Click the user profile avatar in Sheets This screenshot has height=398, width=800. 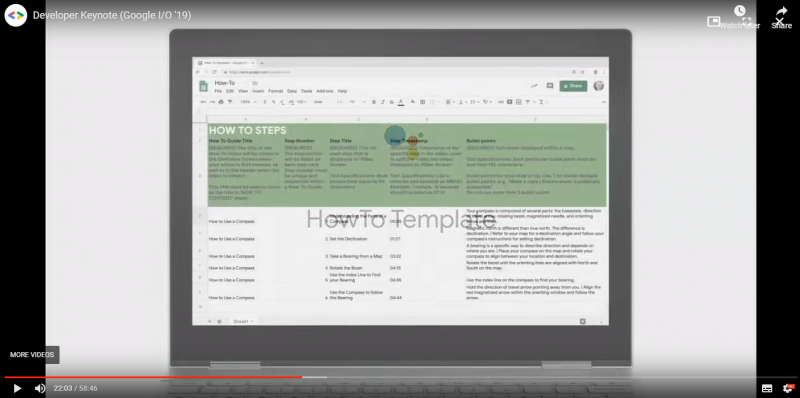pos(598,86)
